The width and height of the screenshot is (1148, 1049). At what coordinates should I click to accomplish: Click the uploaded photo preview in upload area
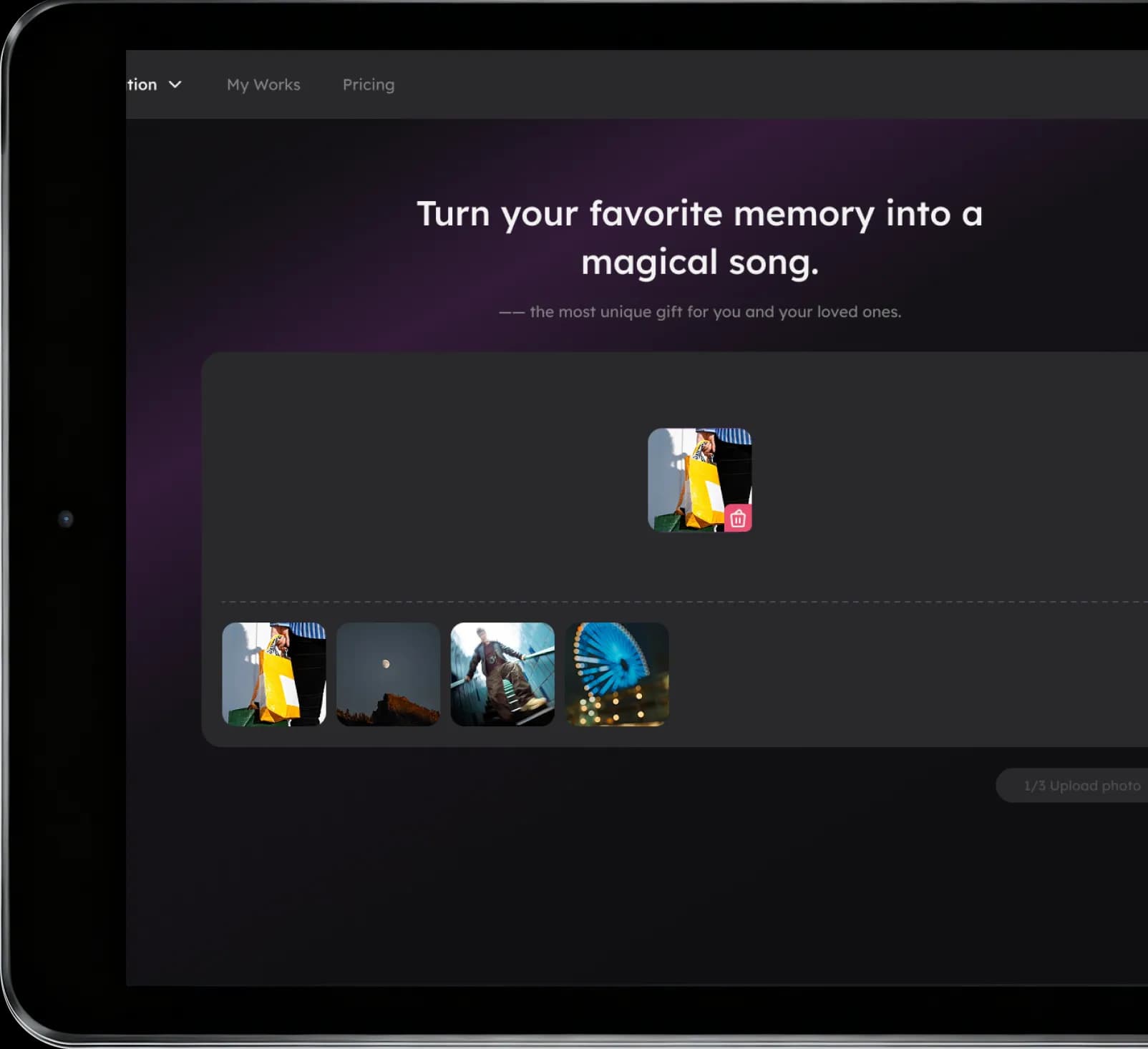pos(687,472)
